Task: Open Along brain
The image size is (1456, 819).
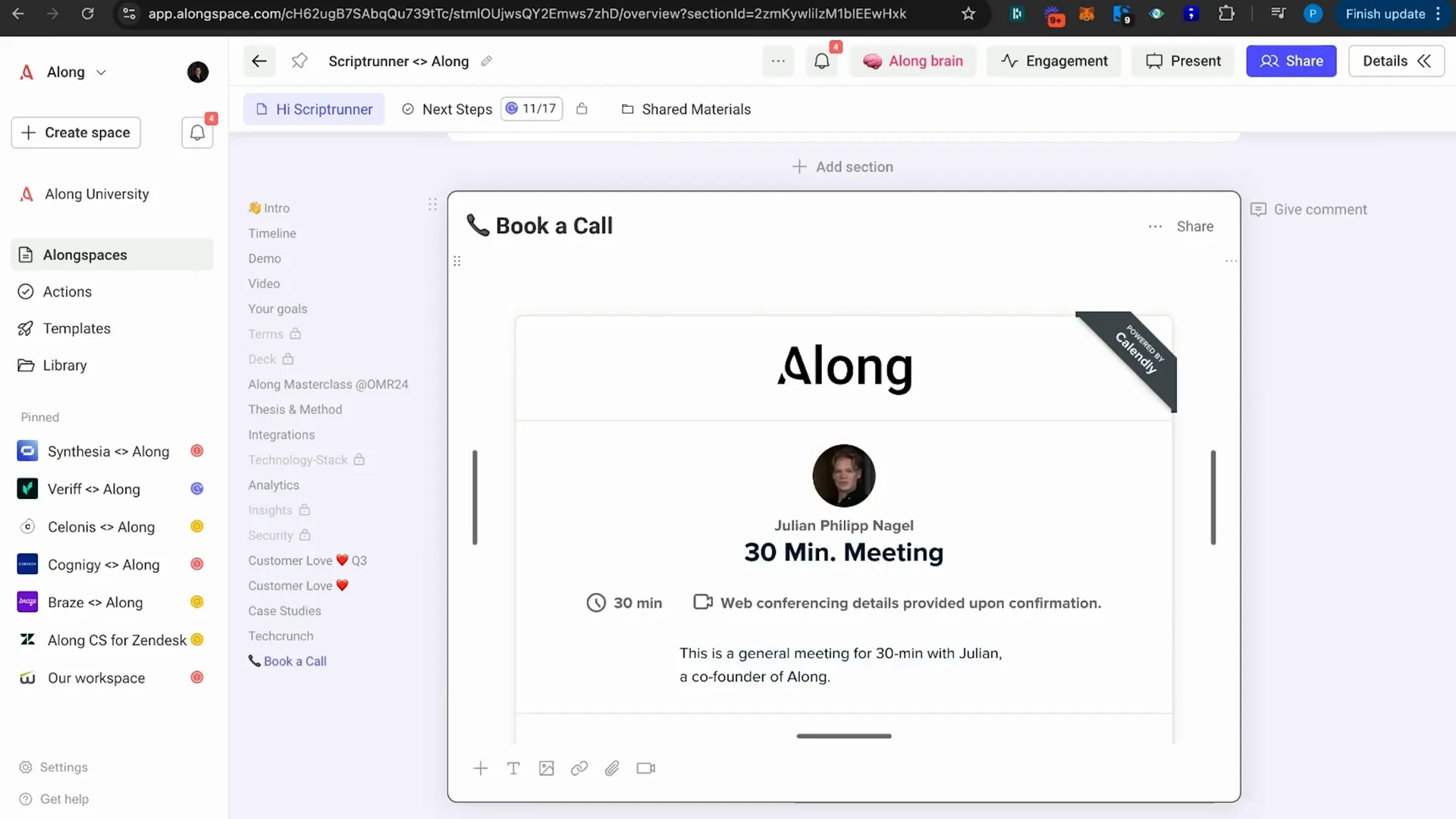Action: 913,61
